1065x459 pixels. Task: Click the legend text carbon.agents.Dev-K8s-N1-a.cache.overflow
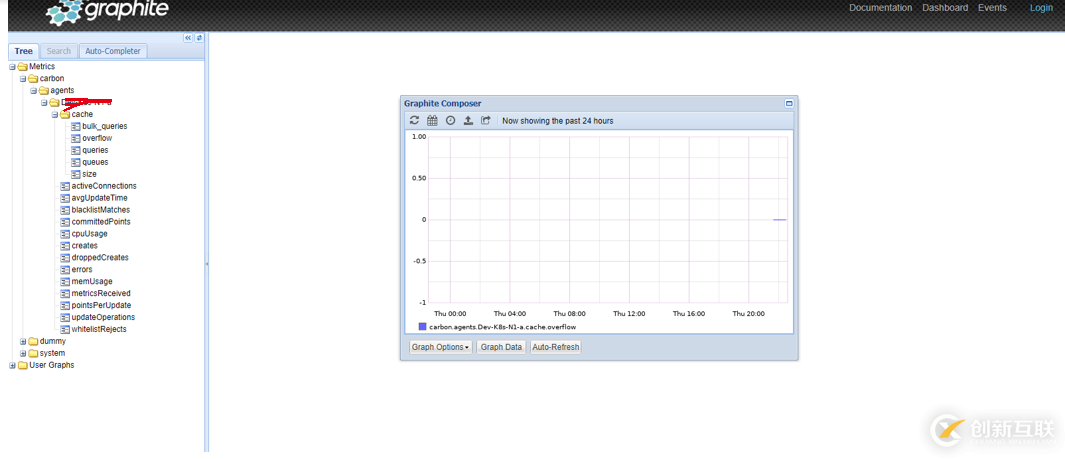[503, 327]
